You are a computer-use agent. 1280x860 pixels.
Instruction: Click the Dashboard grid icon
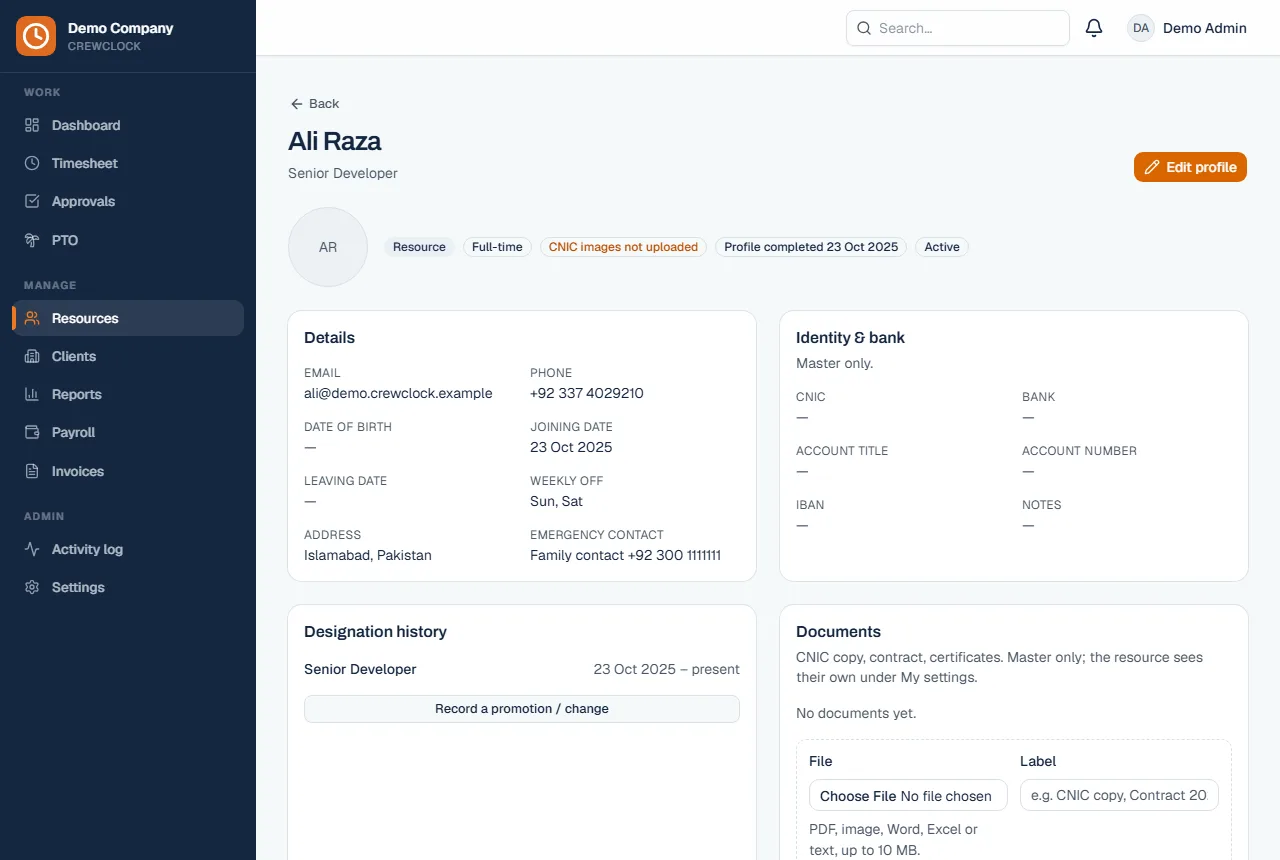click(x=32, y=125)
